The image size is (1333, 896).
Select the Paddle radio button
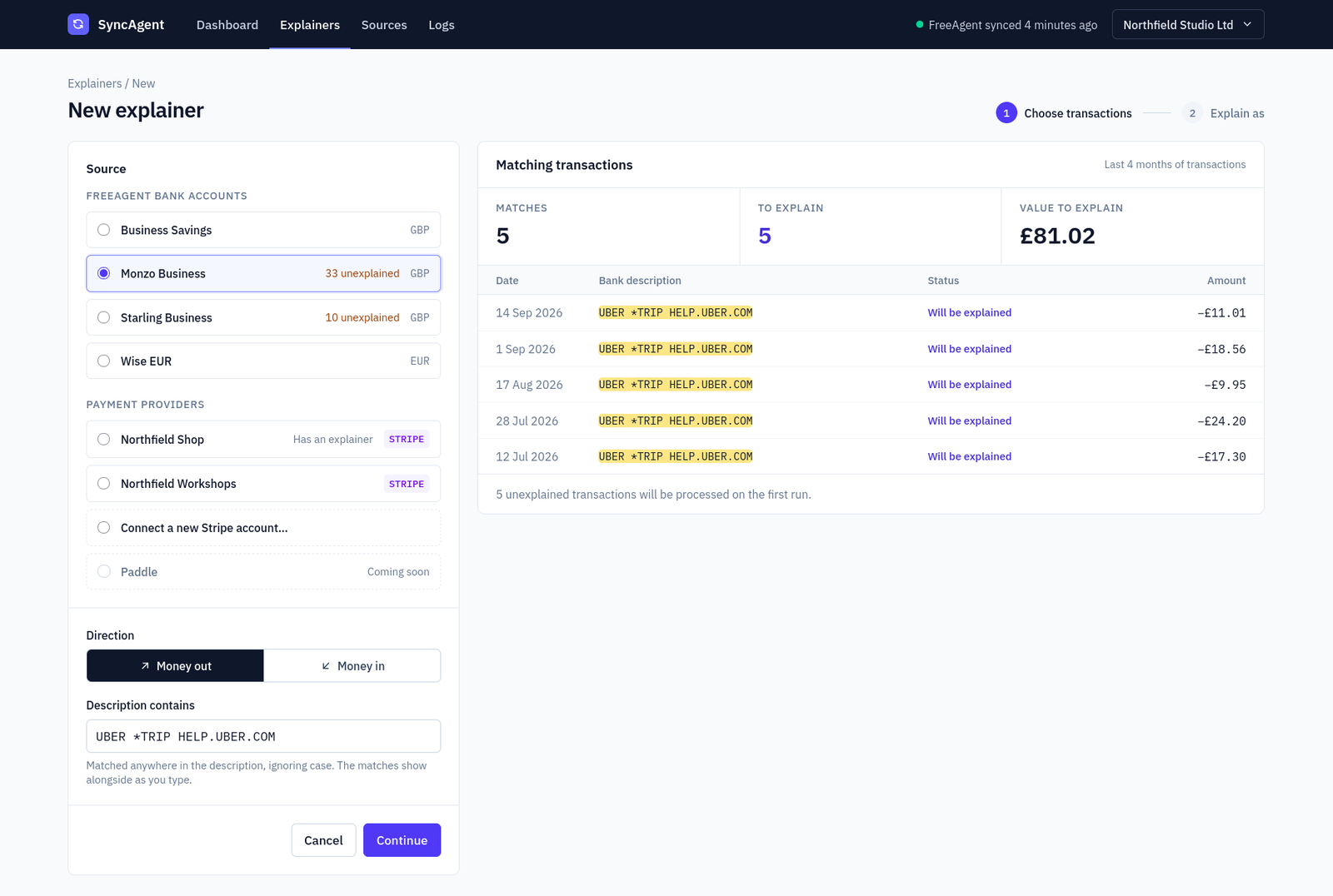pyautogui.click(x=103, y=571)
